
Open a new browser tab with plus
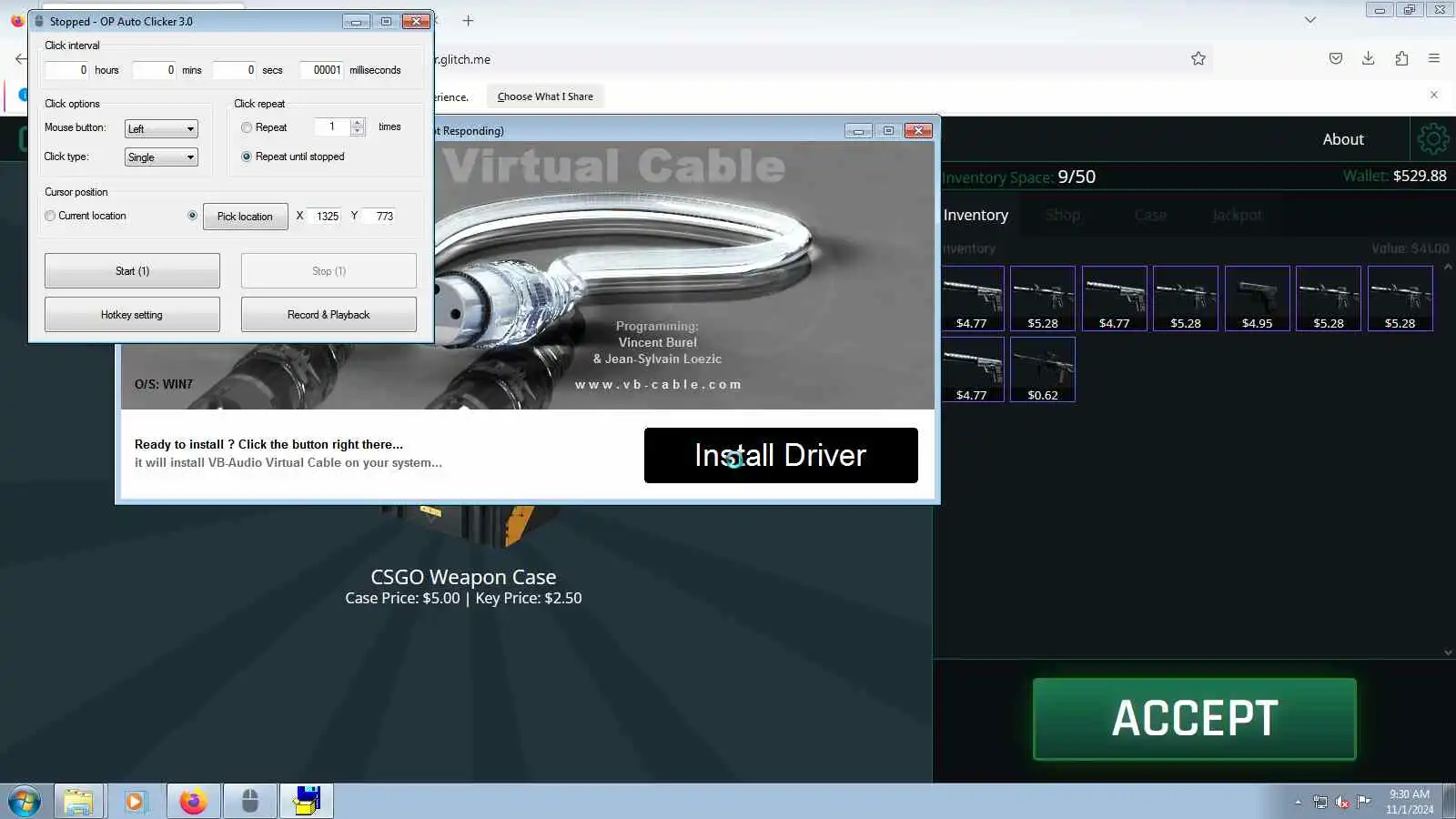tap(468, 20)
